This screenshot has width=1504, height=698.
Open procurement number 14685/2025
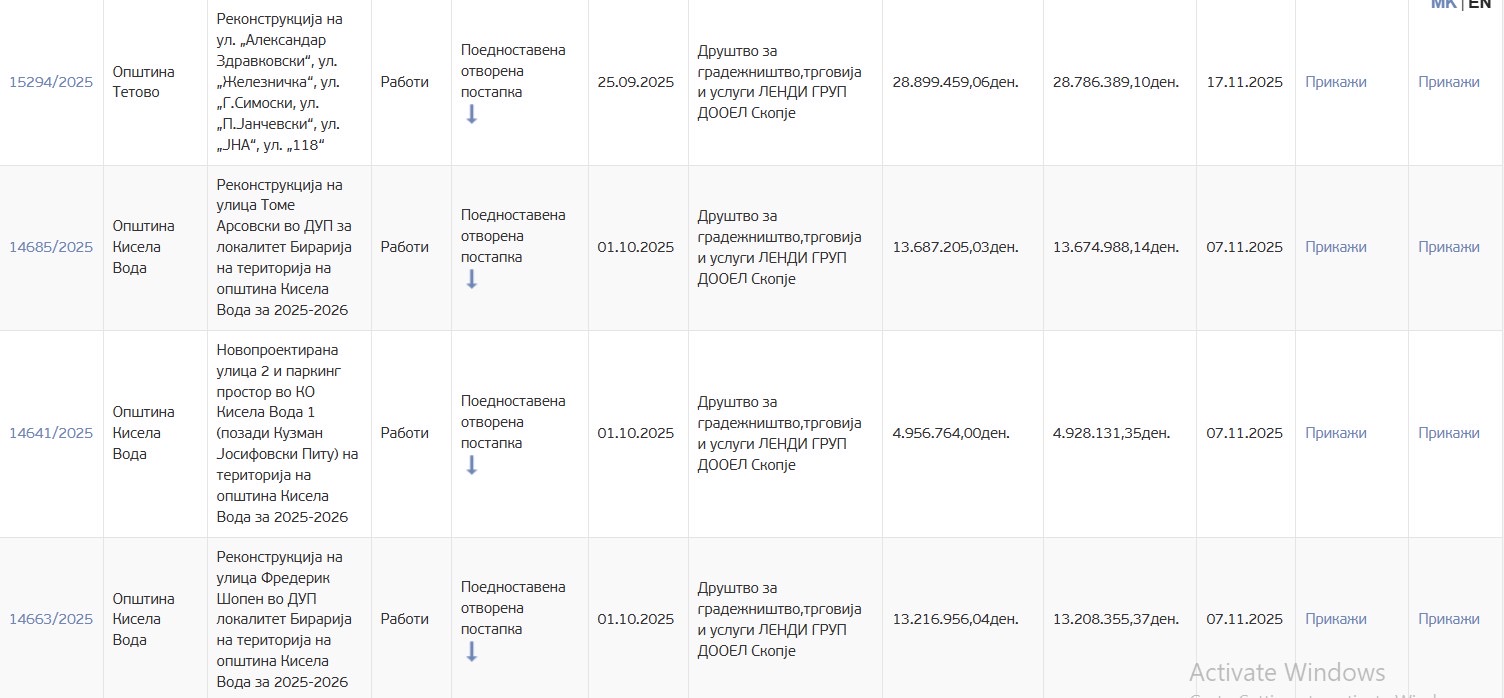(x=51, y=247)
